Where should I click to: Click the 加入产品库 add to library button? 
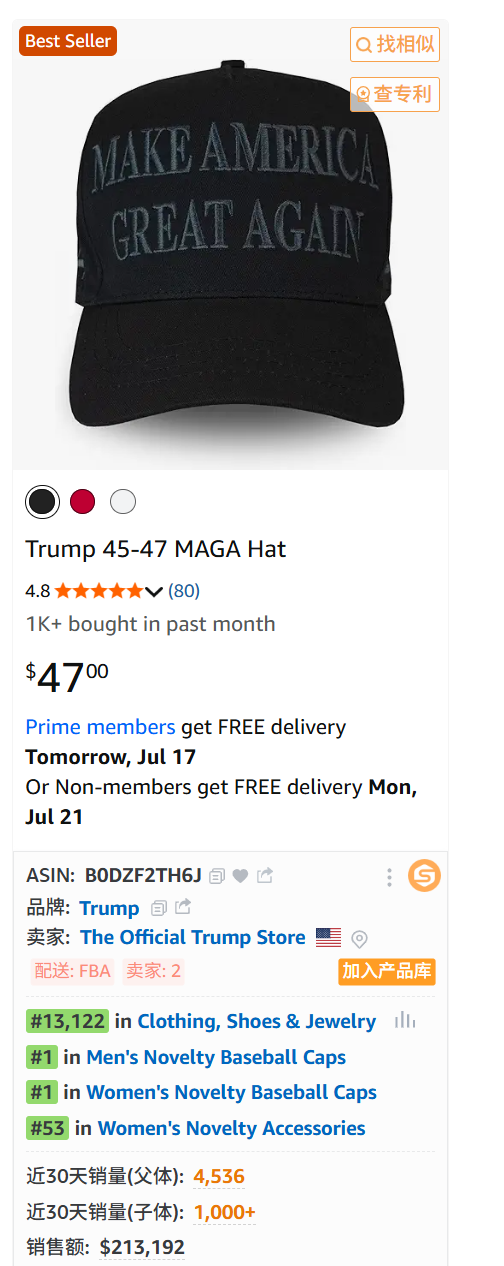[387, 971]
